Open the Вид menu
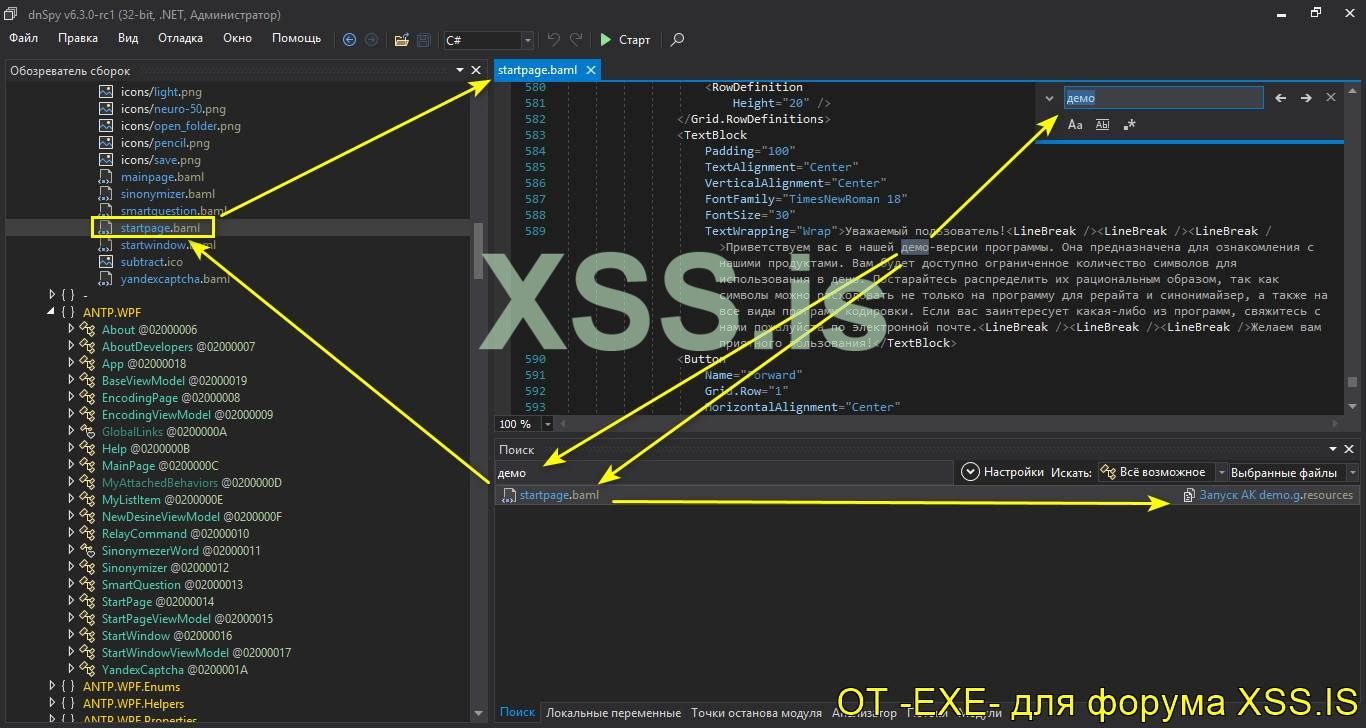Screen dimensions: 1366x728 click(128, 38)
